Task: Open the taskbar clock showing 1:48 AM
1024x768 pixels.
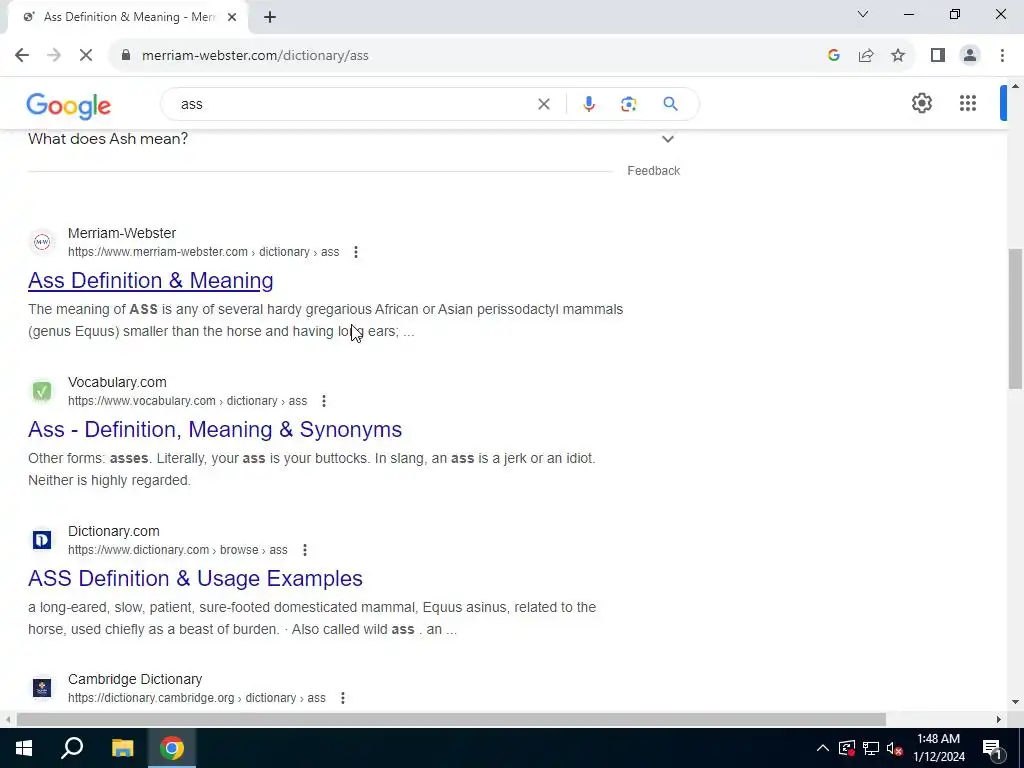Action: (x=938, y=748)
